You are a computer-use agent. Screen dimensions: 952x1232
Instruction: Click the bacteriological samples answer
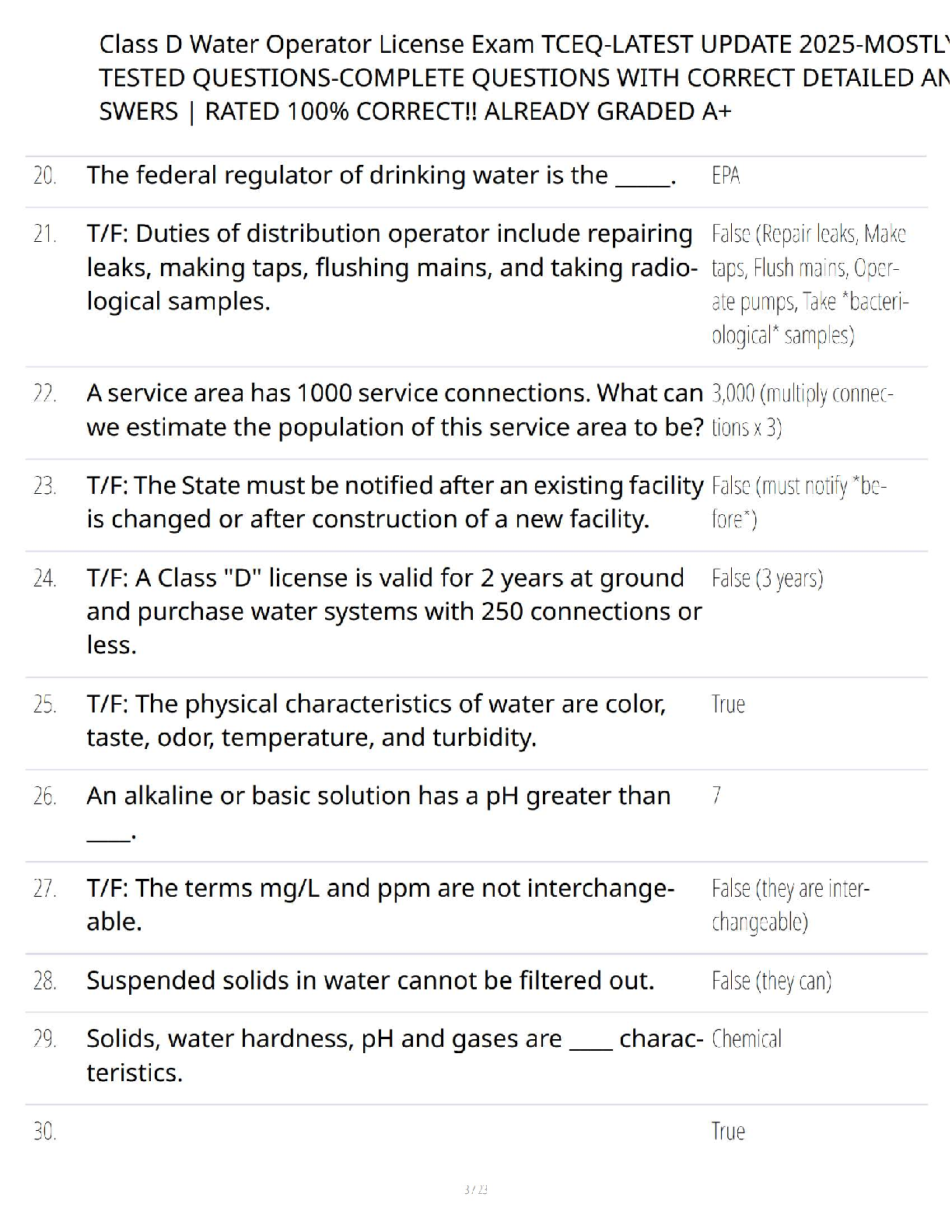[x=809, y=284]
